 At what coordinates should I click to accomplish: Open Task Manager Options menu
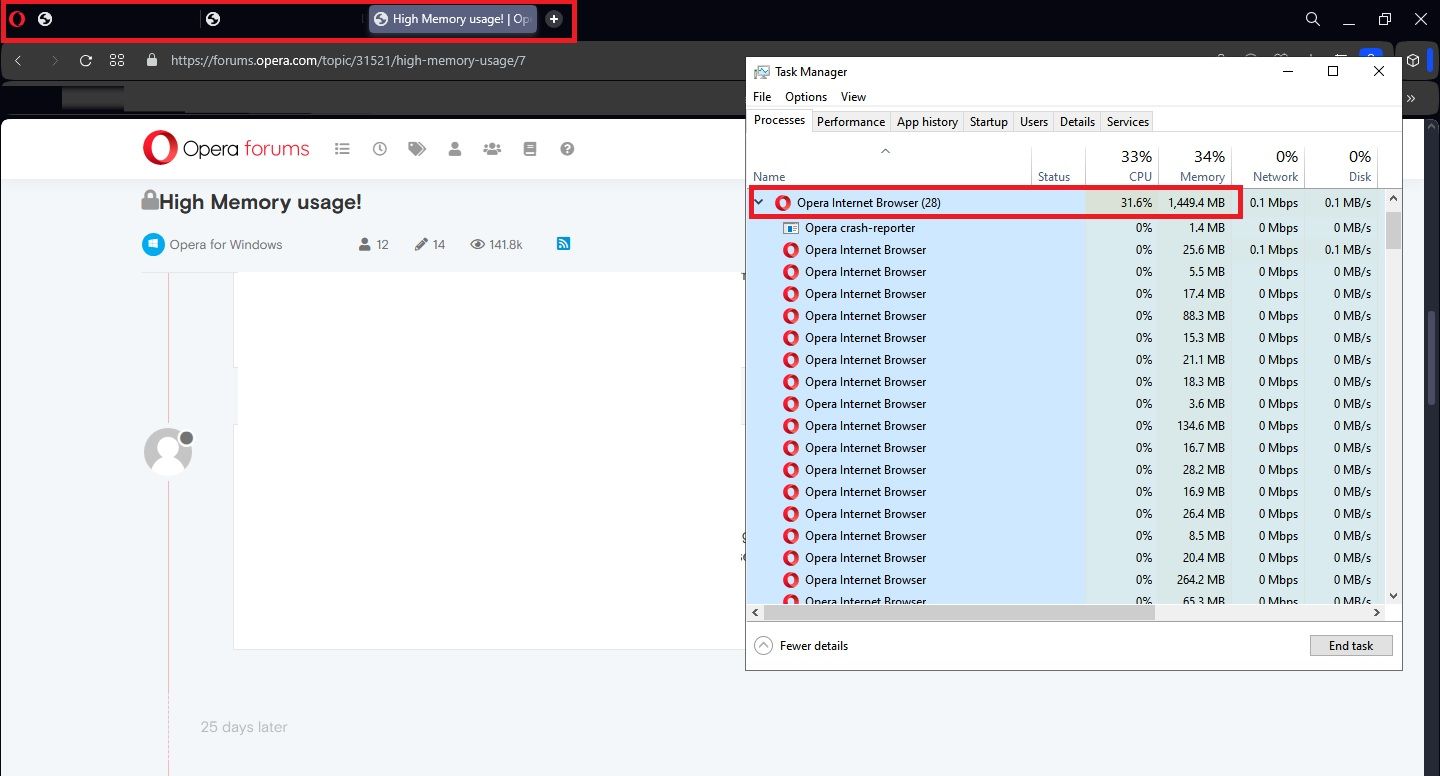coord(806,97)
